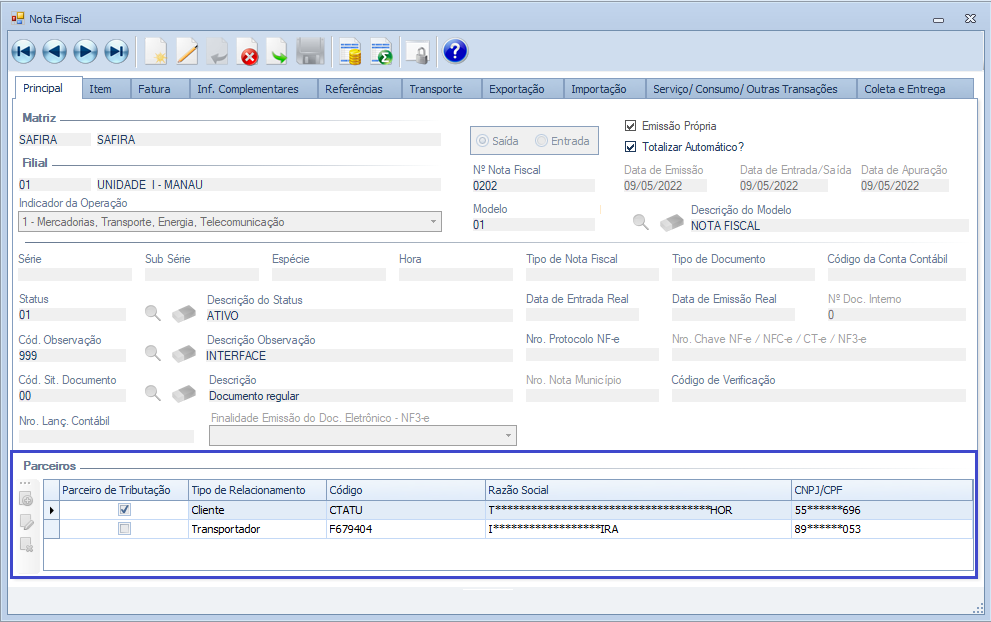
Task: Select the Cliente row in Parceiros
Action: (x=256, y=510)
